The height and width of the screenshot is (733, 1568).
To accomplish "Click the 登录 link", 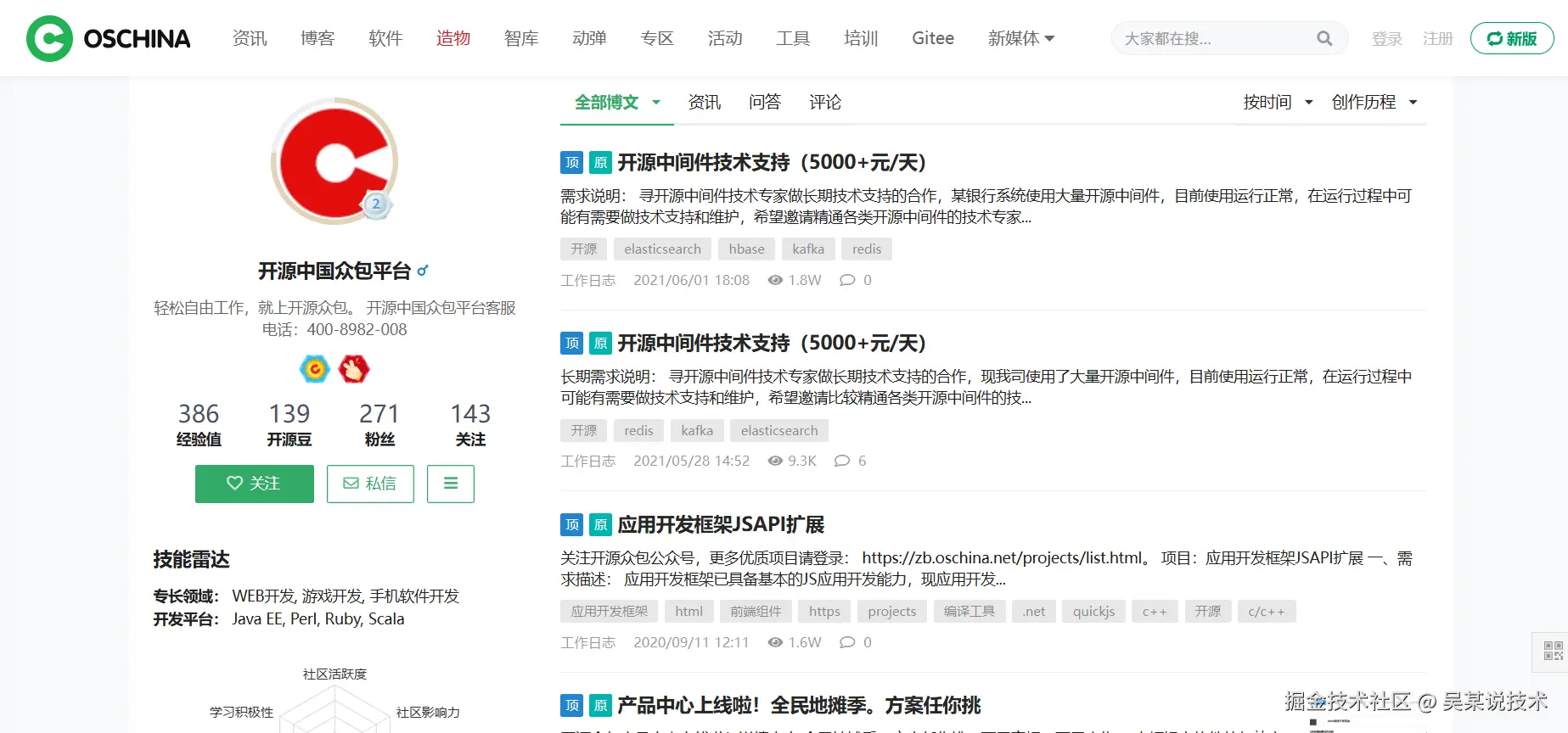I will pyautogui.click(x=1387, y=39).
